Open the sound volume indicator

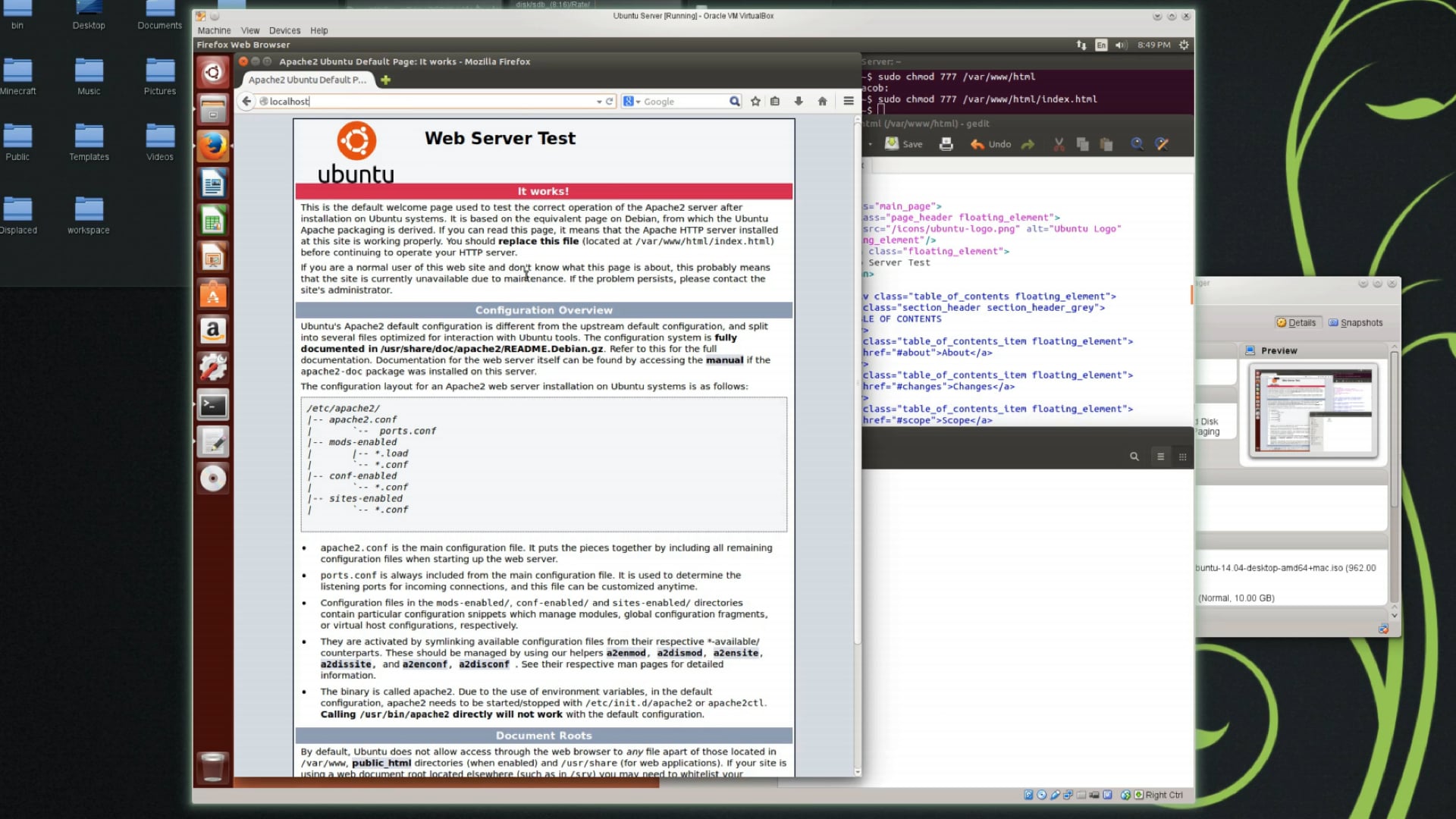coord(1121,45)
